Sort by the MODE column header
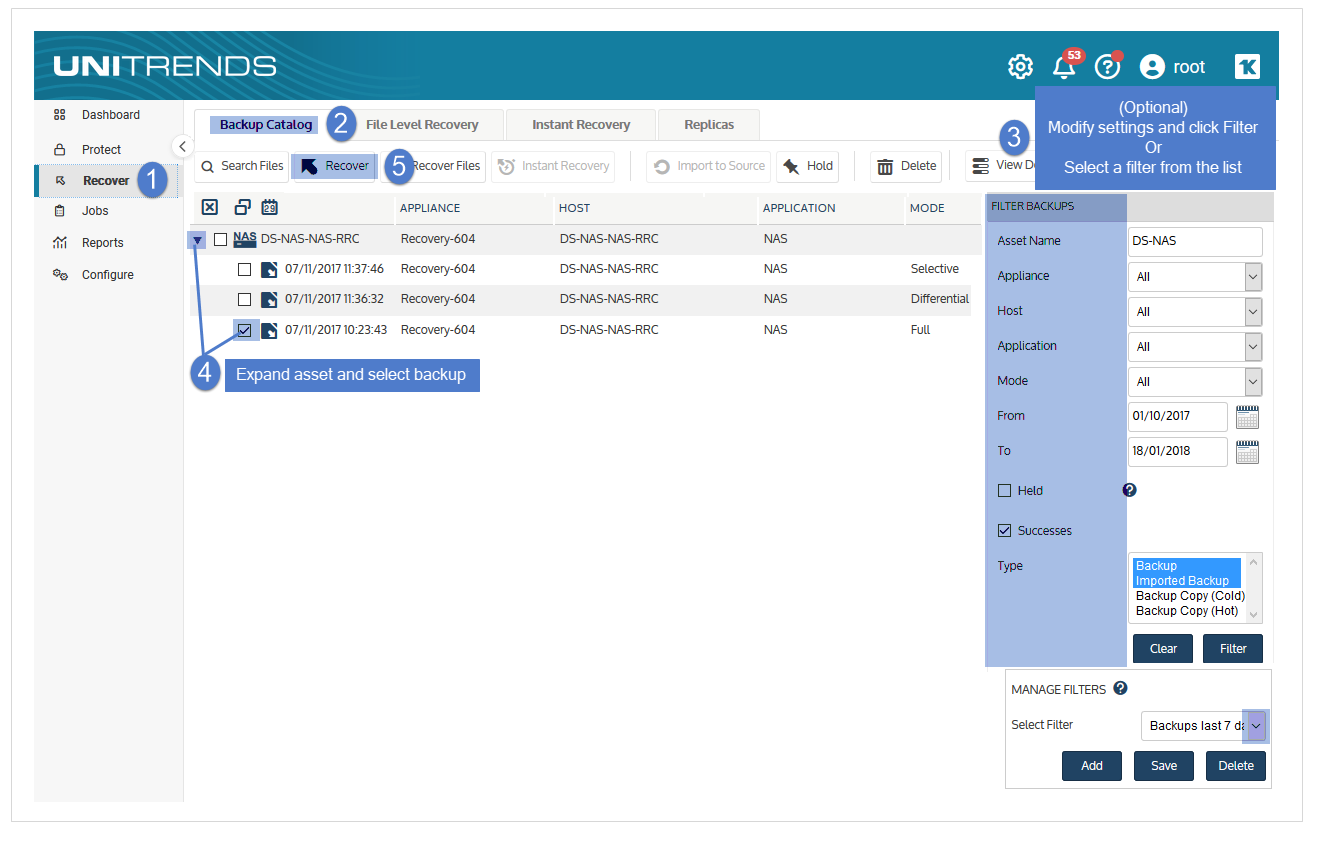Screen dimensions: 1338x851 pyautogui.click(x=927, y=208)
